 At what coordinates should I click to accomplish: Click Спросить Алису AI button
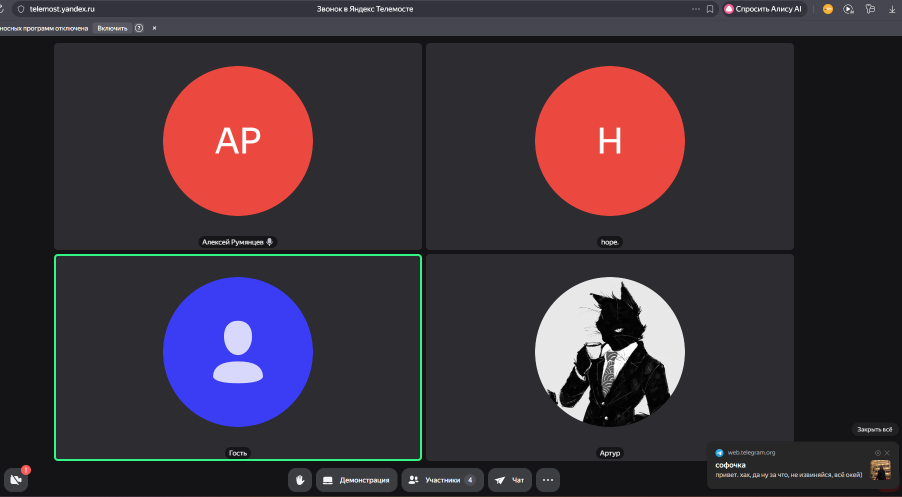click(763, 9)
